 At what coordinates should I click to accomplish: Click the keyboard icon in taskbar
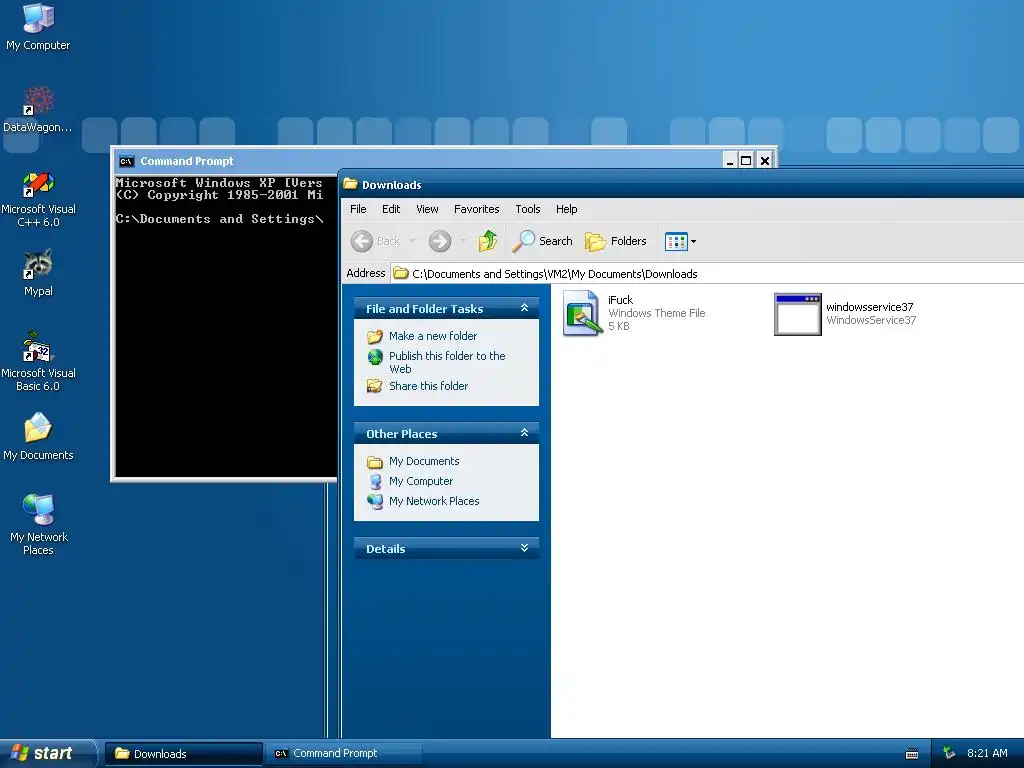pos(912,754)
